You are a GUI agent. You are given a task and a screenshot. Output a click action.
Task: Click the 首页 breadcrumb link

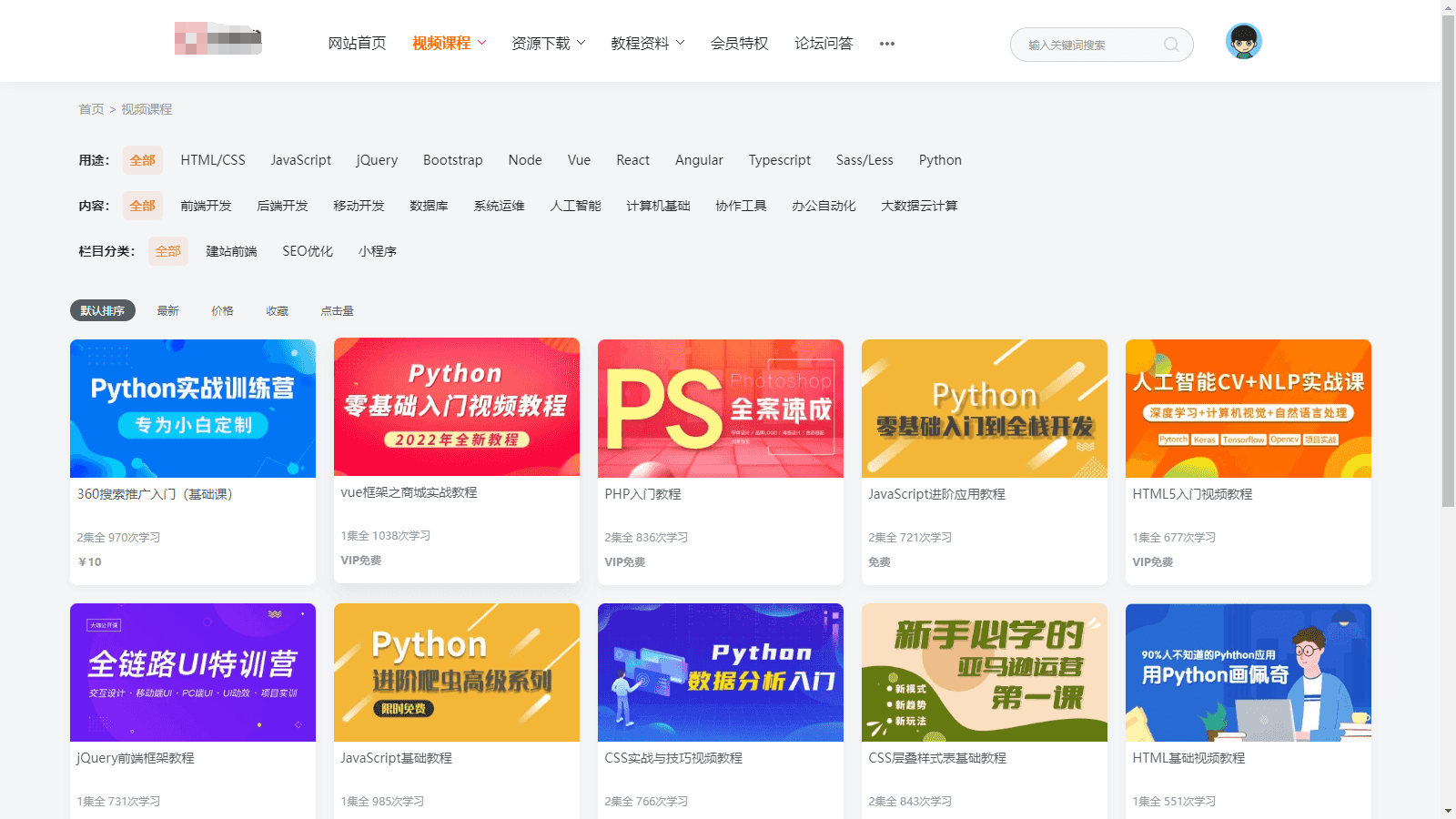tap(91, 108)
